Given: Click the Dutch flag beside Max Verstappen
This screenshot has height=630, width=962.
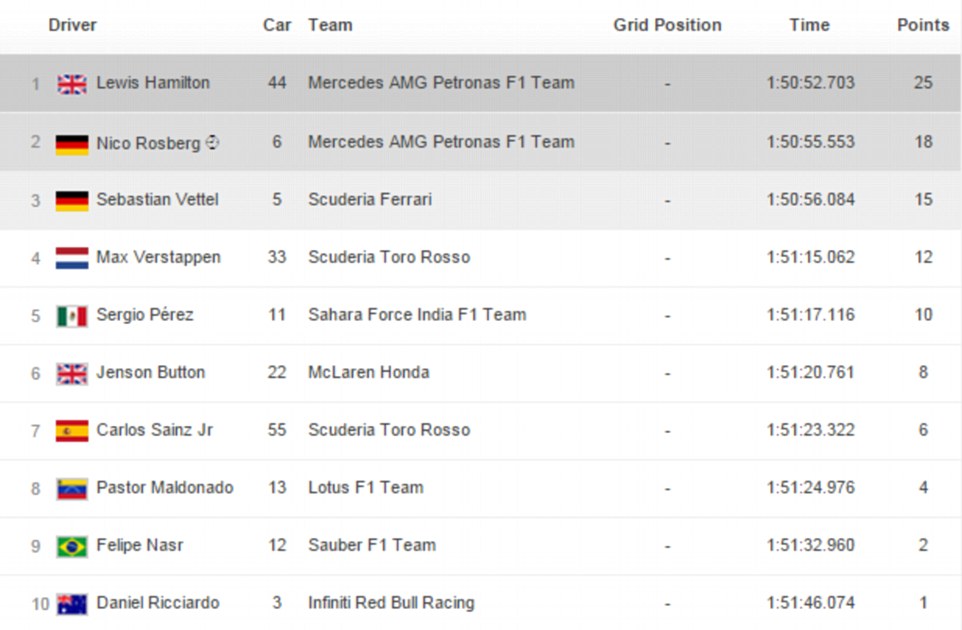Looking at the screenshot, I should [72, 258].
